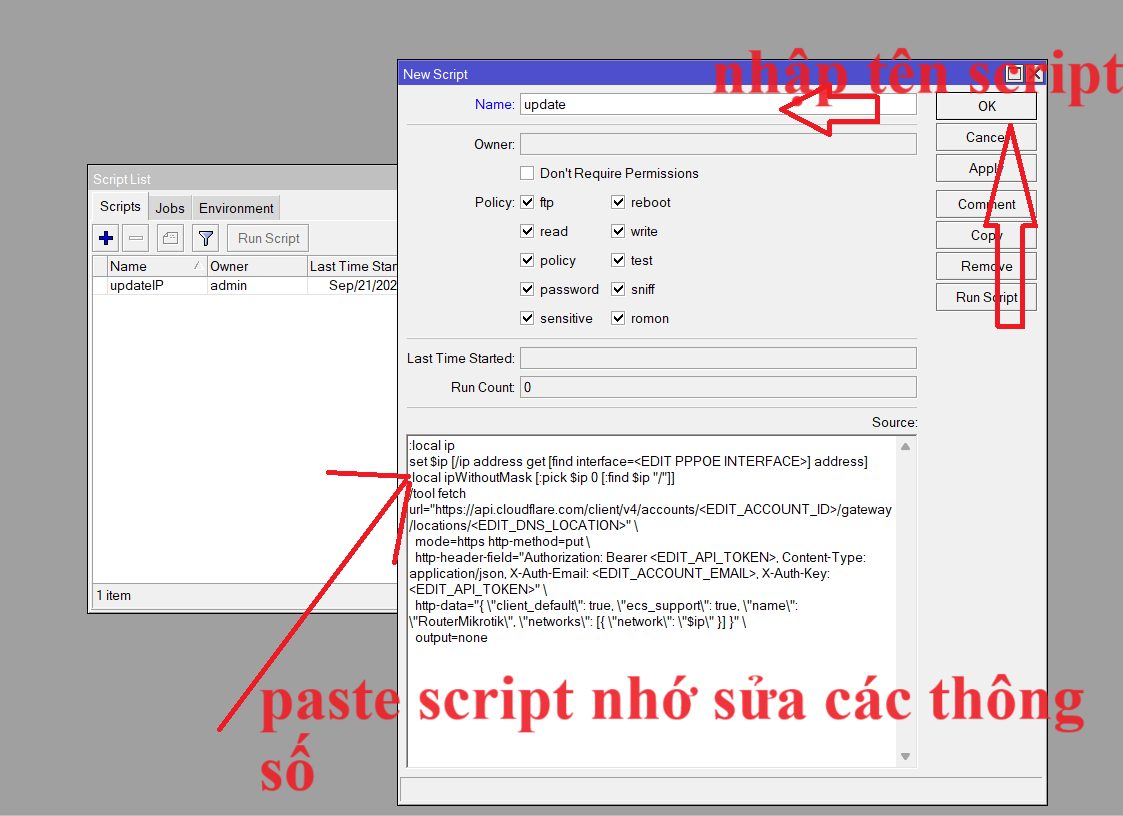The width and height of the screenshot is (1123, 816).
Task: Click the Cancel button
Action: point(986,137)
